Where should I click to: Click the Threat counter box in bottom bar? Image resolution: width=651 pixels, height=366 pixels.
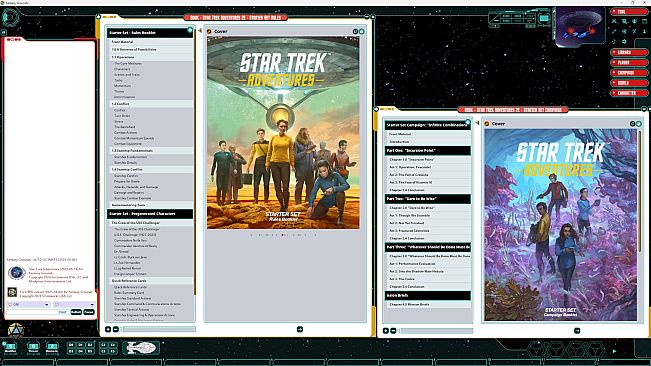pos(33,348)
